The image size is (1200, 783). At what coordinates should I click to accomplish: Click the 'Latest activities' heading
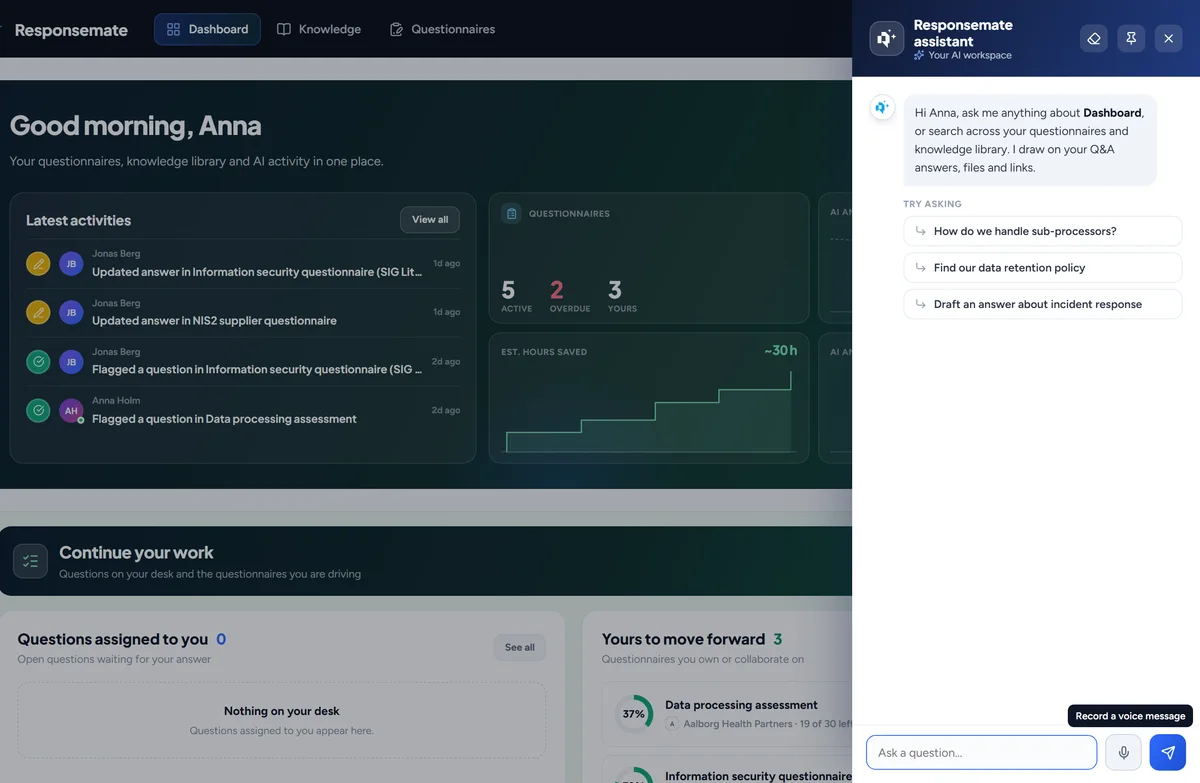tap(78, 220)
